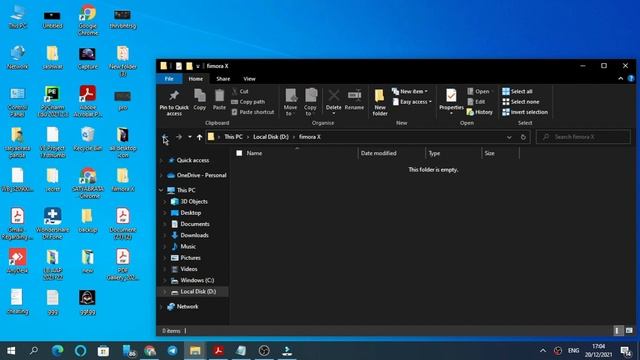Click the Paste shortcut command
The image size is (640, 360).
pos(253,112)
